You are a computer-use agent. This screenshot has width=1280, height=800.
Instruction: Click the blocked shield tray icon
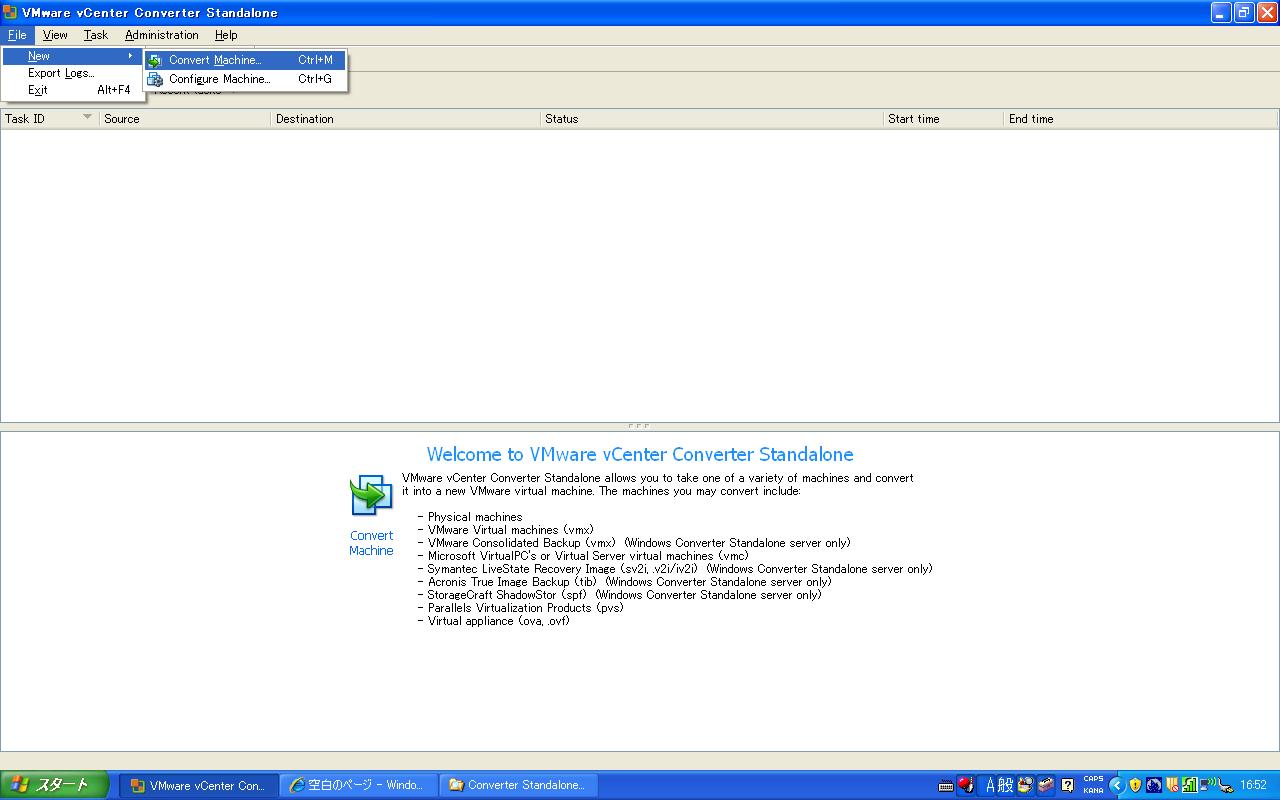[1172, 785]
